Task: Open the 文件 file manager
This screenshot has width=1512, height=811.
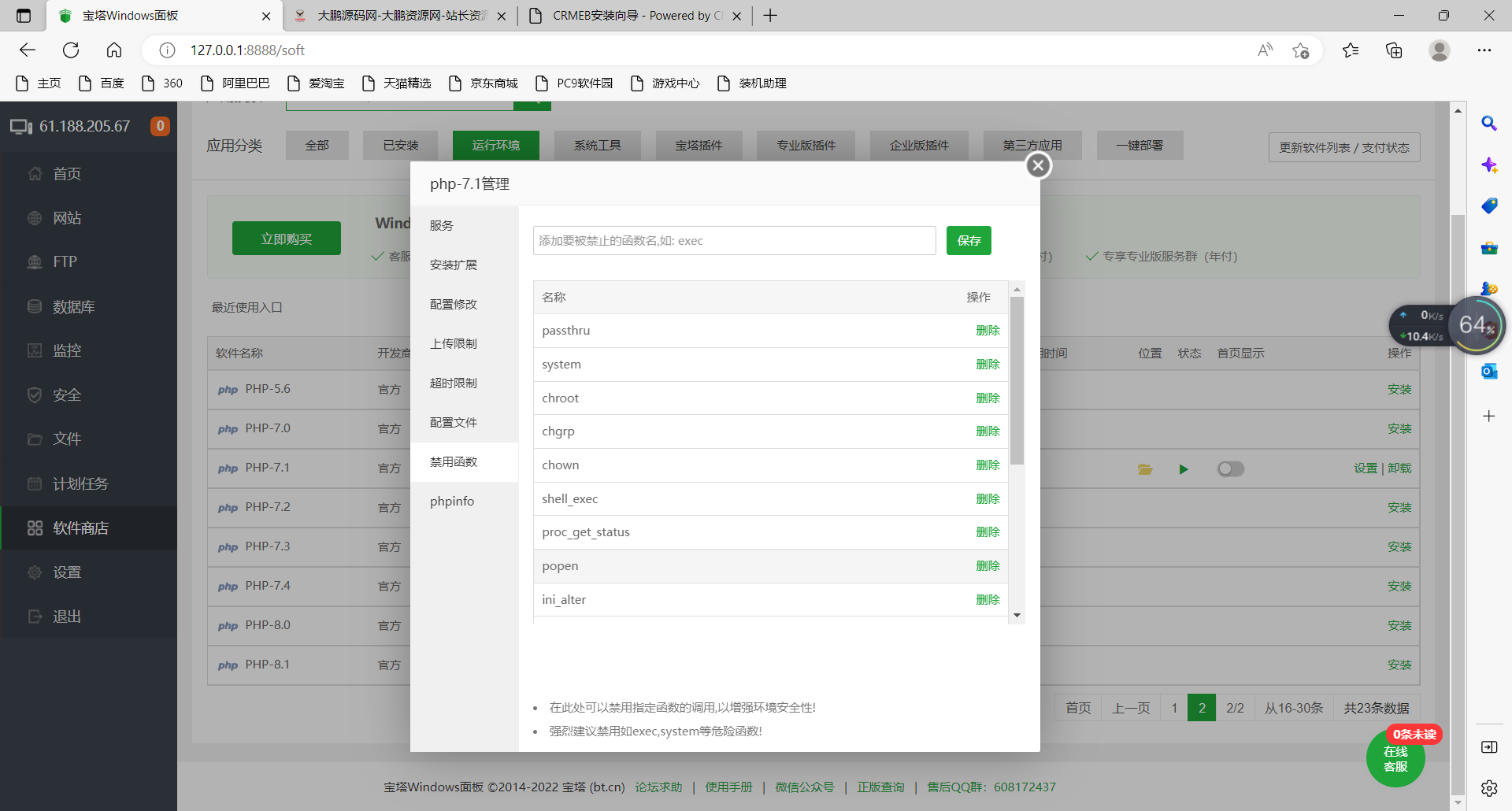Action: (x=66, y=439)
